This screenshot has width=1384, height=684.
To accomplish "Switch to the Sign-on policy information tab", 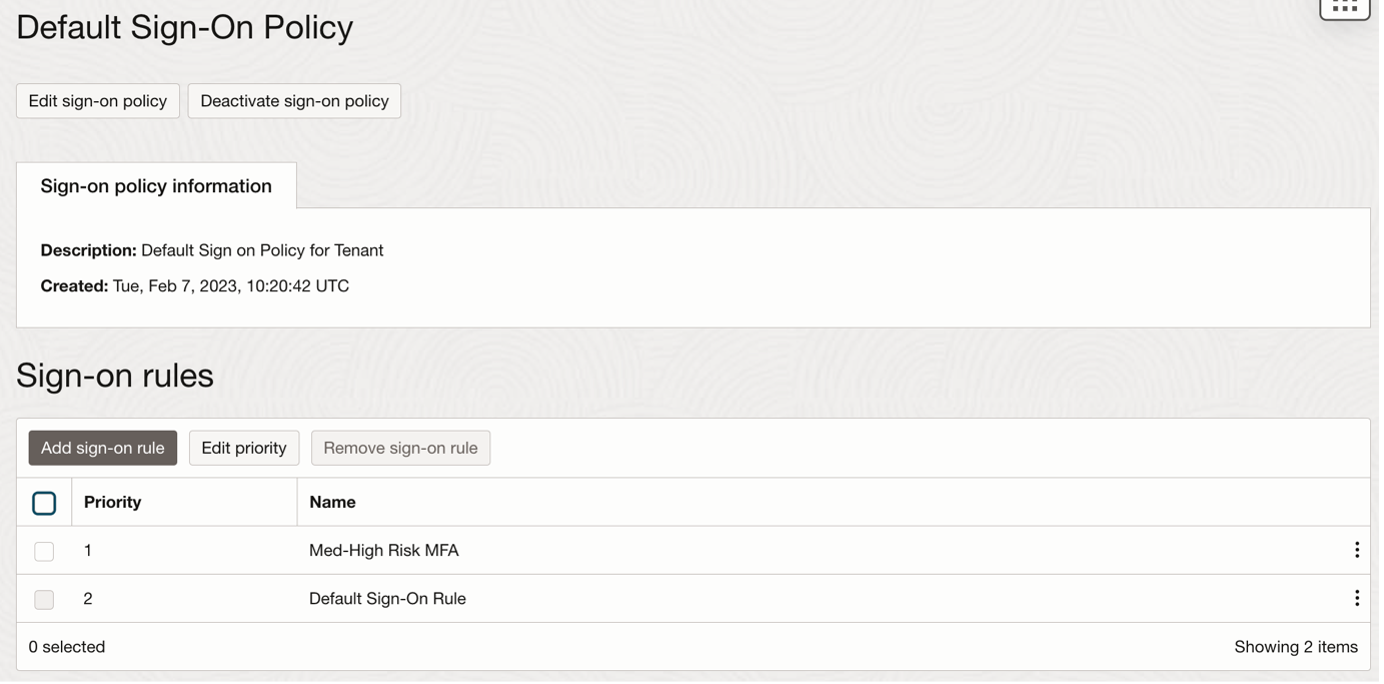I will click(x=154, y=185).
